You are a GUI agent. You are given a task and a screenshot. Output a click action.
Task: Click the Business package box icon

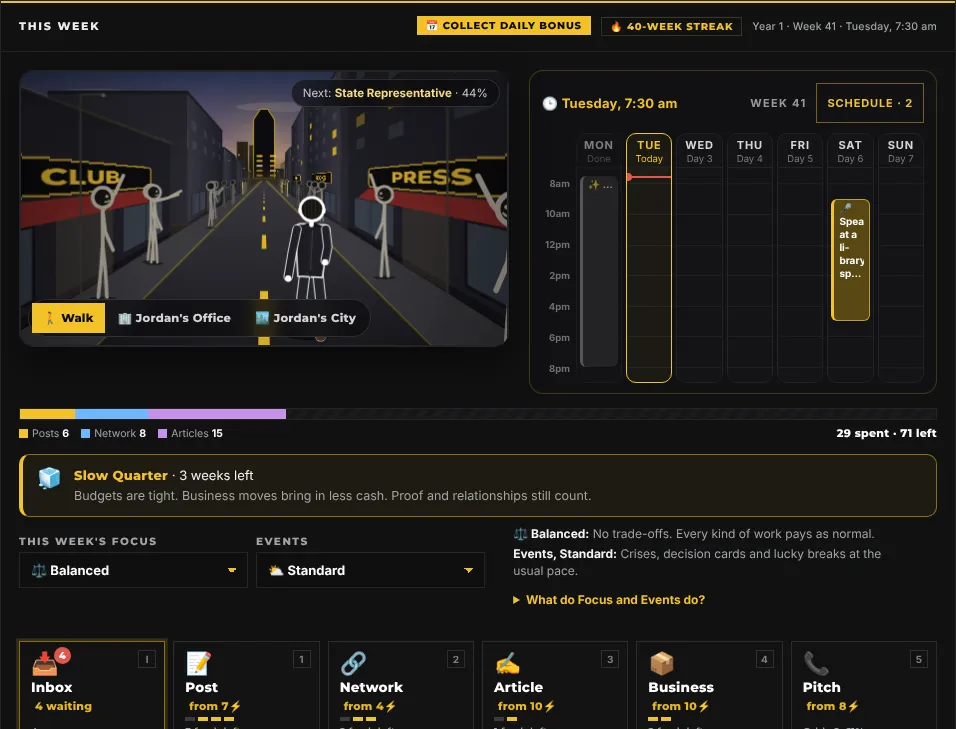(662, 664)
